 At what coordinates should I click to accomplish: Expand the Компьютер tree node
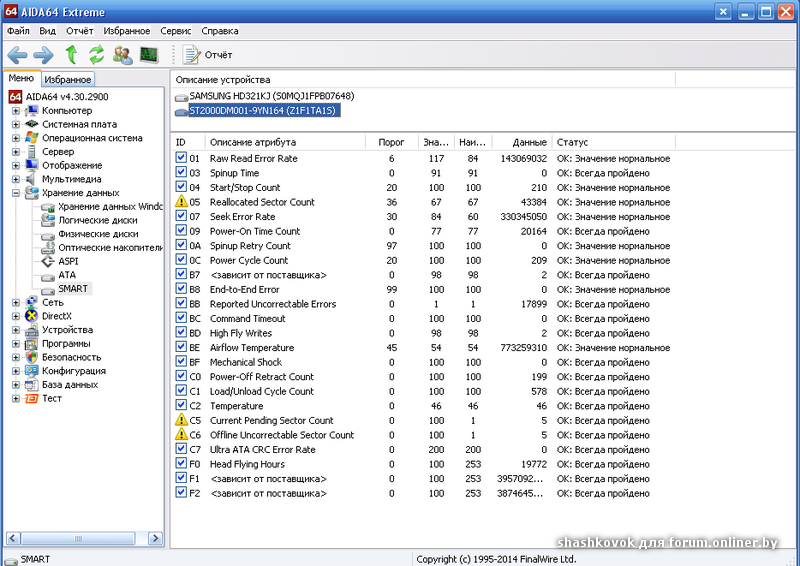click(x=16, y=111)
